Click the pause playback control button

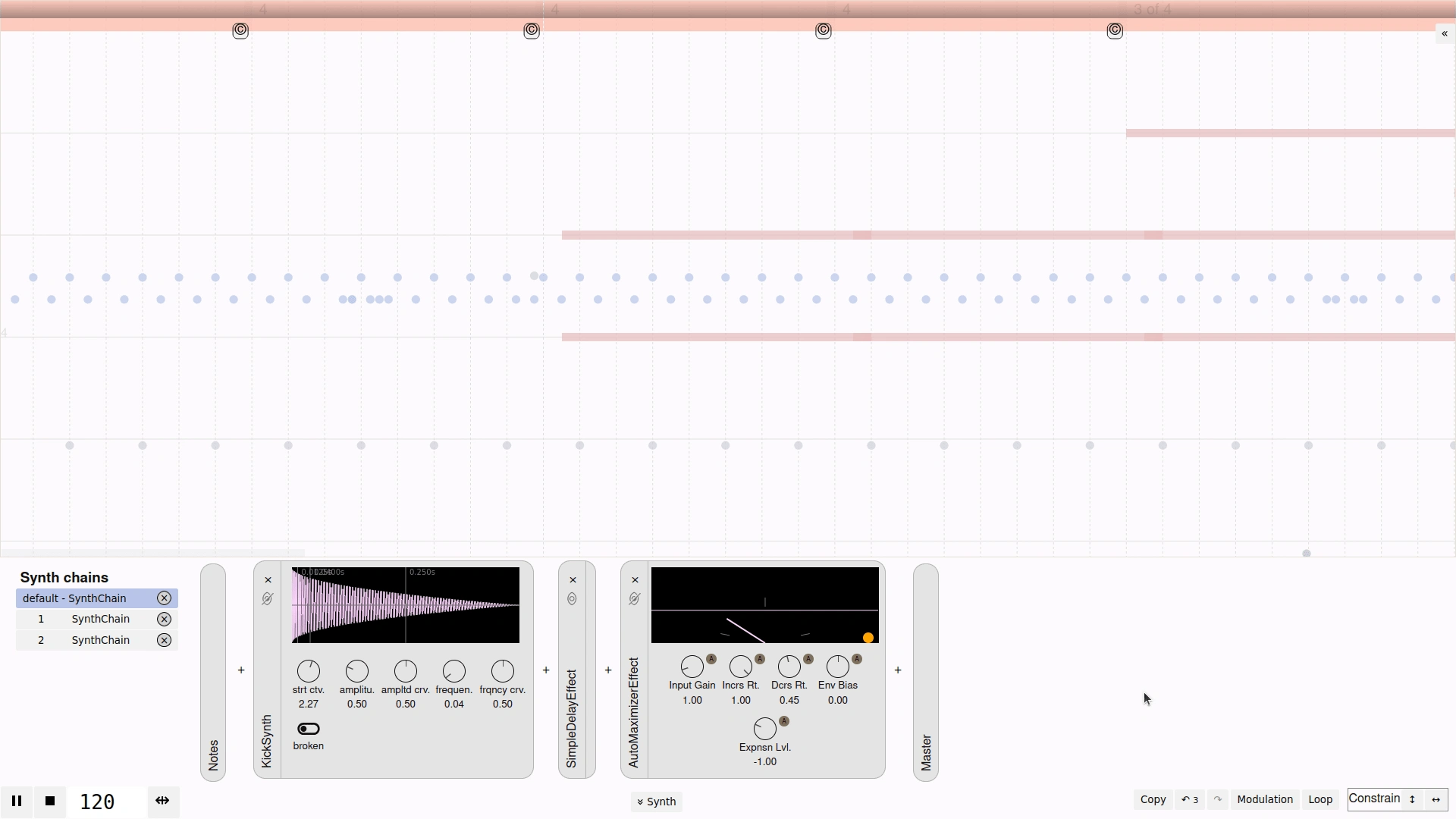16,800
